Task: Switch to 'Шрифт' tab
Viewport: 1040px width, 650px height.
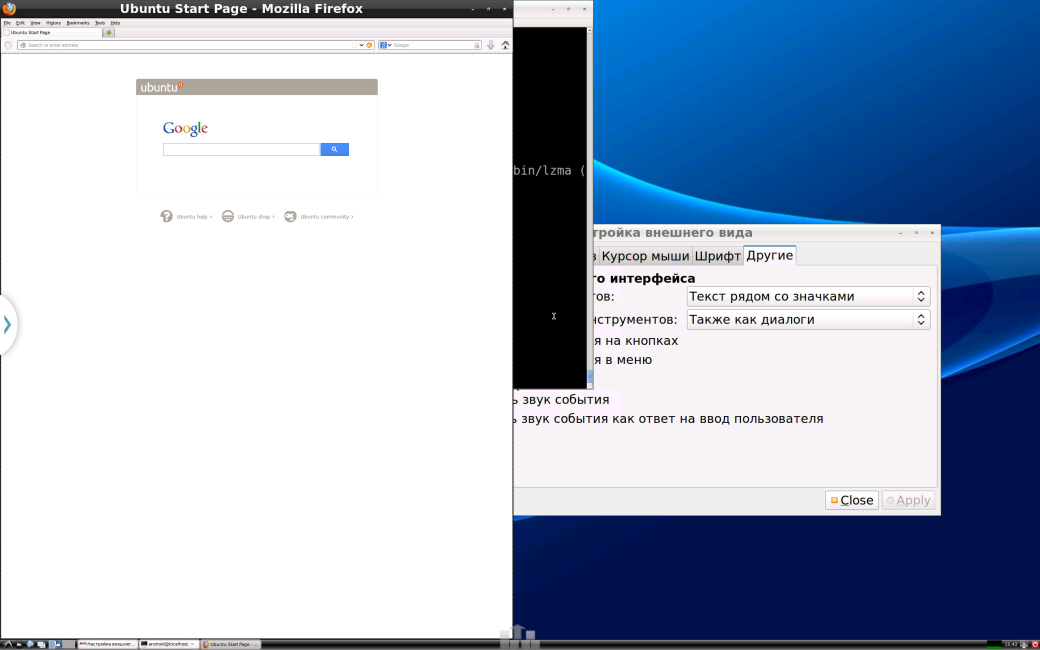Action: coord(717,256)
